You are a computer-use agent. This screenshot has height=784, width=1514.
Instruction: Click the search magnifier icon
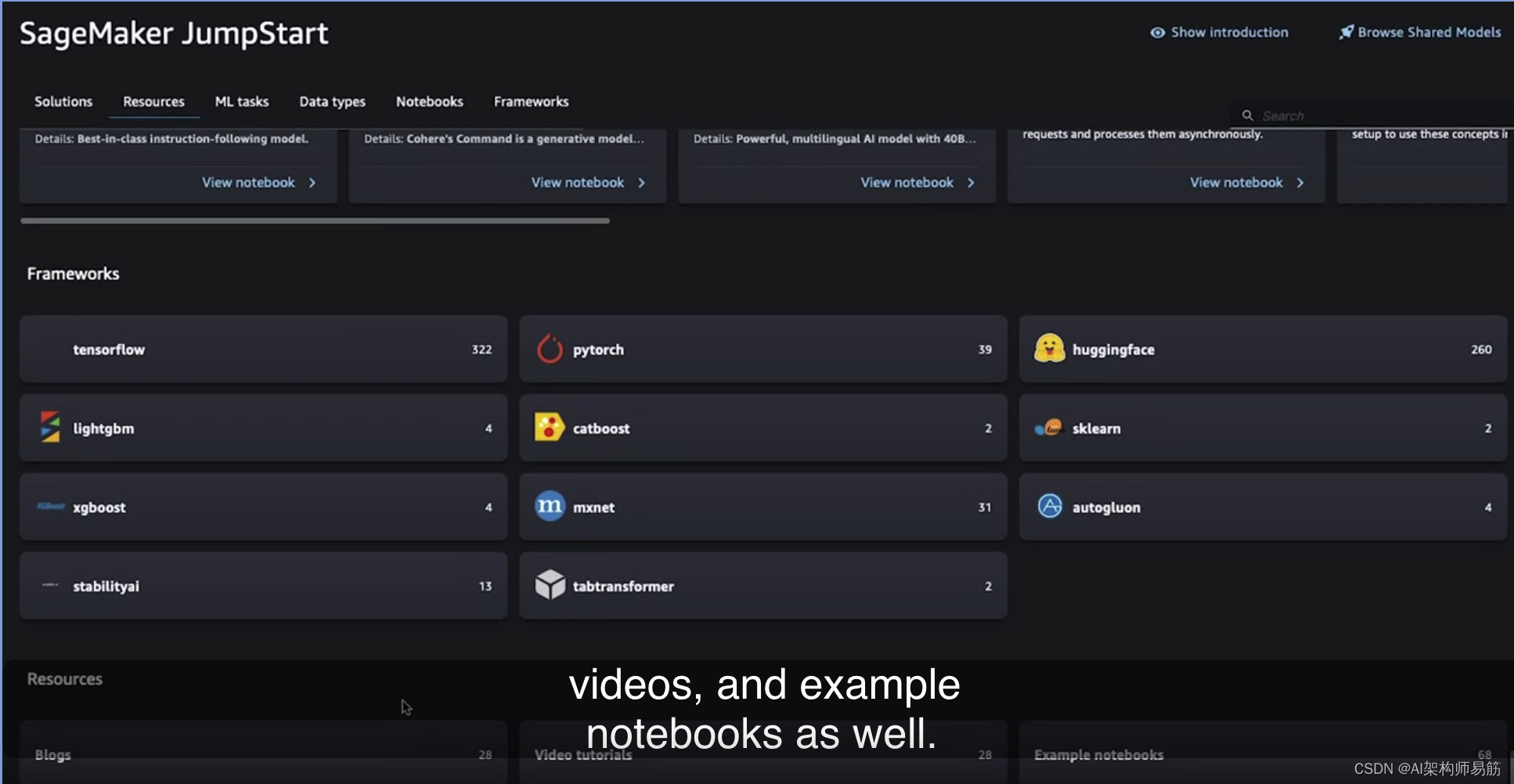point(1247,115)
